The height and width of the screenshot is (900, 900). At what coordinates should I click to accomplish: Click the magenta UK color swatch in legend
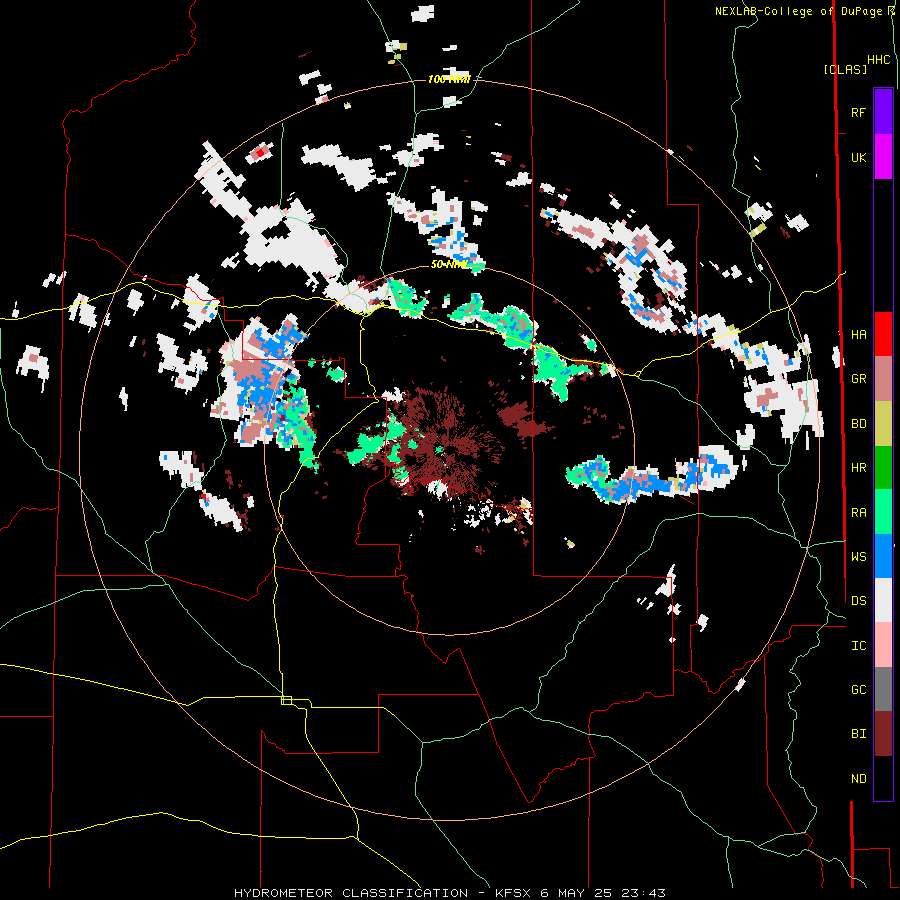point(883,157)
